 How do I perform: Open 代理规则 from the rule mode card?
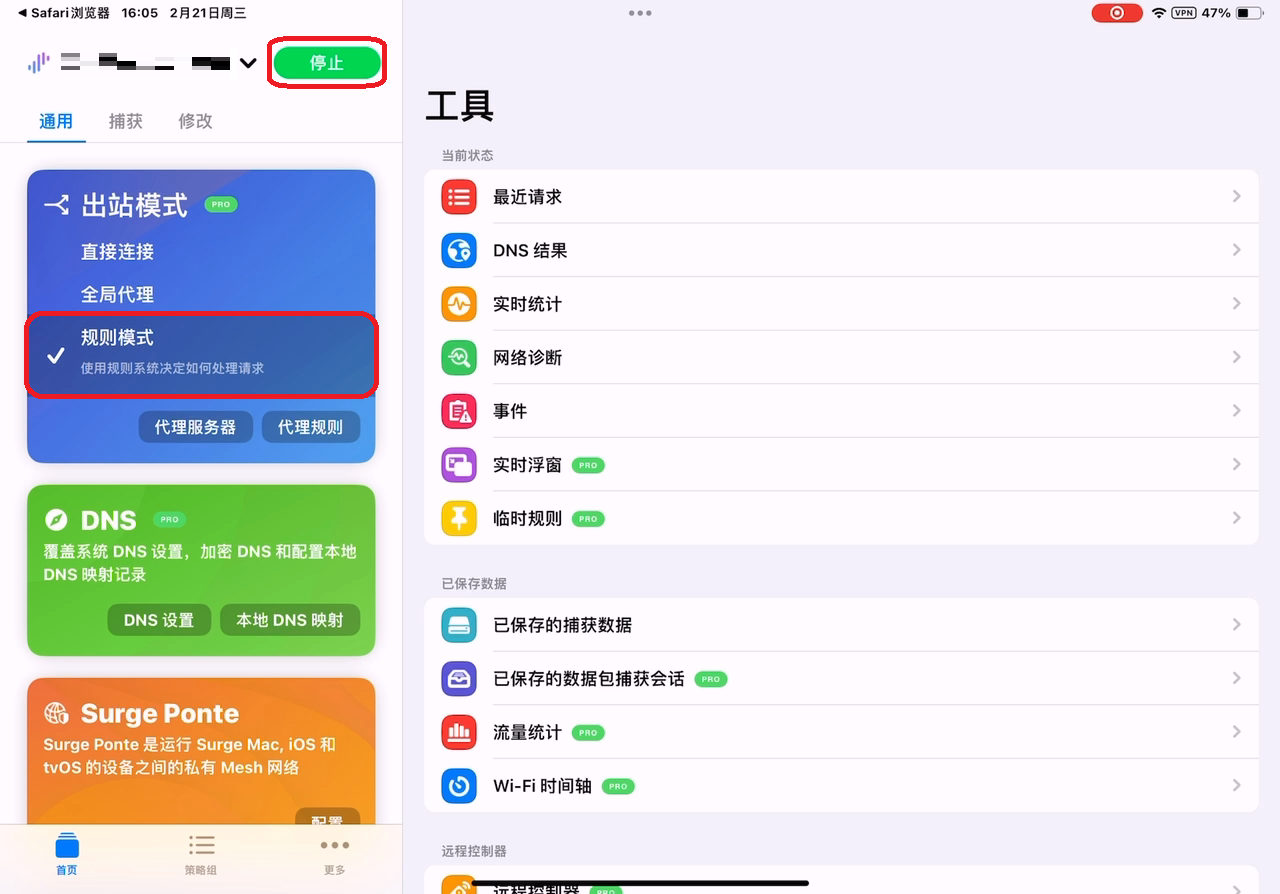310,426
